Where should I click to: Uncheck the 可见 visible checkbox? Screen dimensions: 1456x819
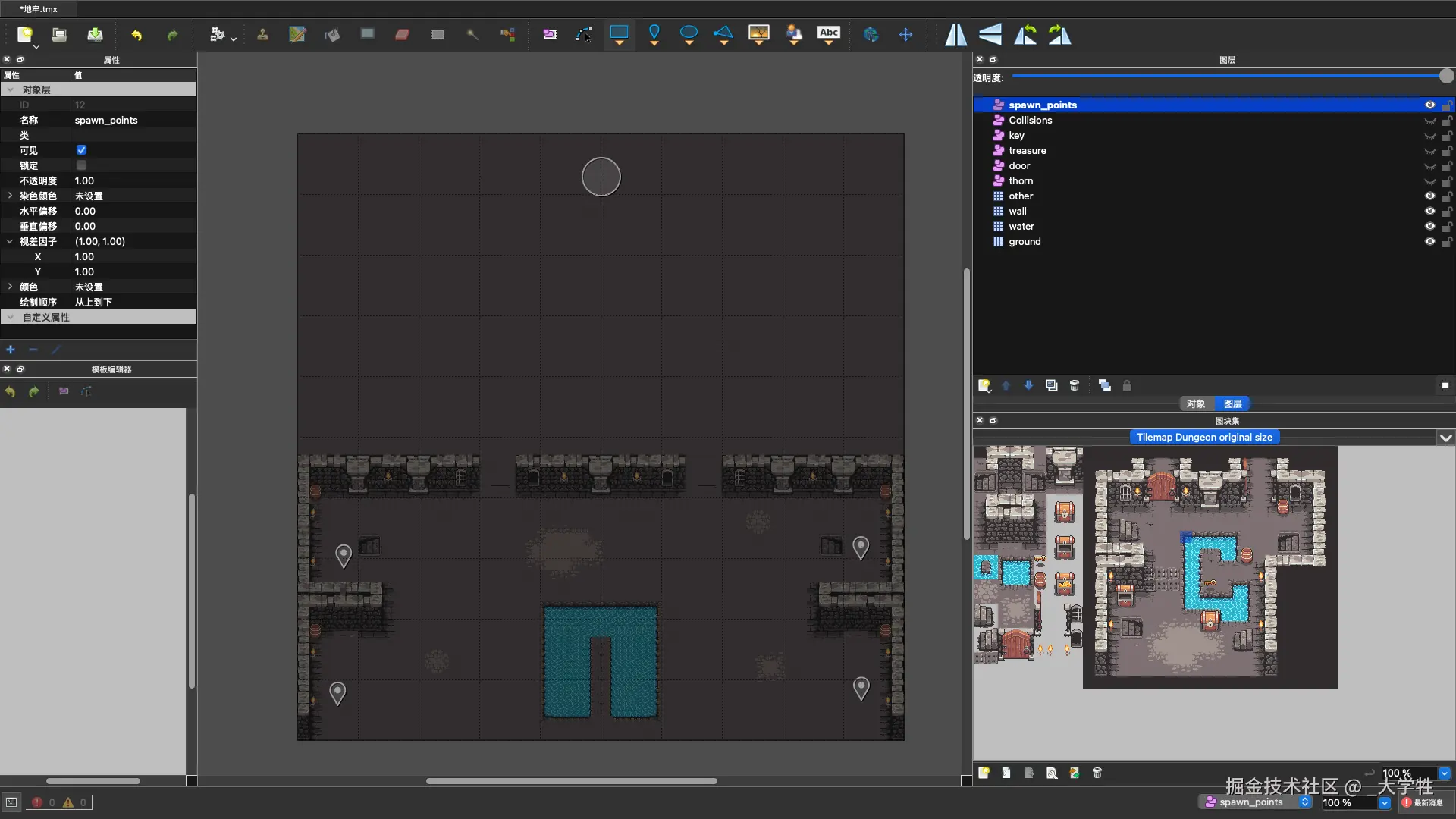81,150
